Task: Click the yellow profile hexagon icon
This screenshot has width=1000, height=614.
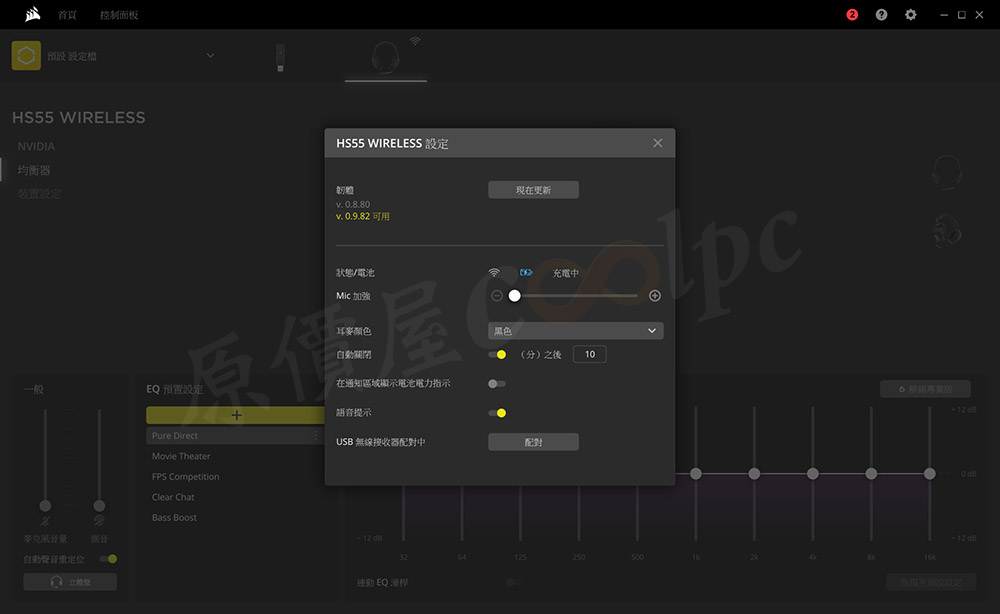Action: click(x=26, y=55)
